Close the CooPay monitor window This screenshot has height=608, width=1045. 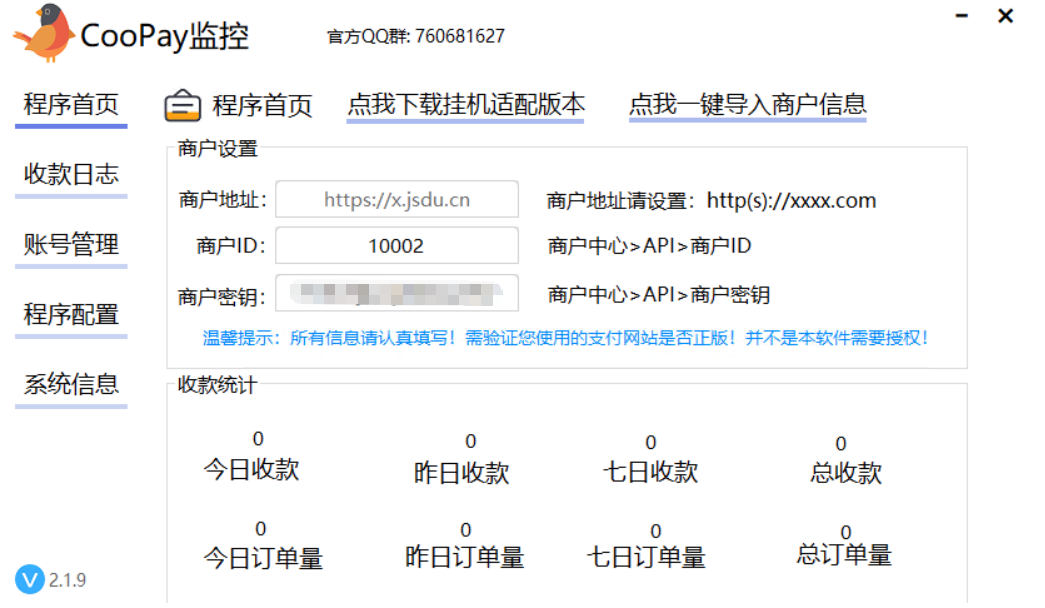coord(1006,17)
